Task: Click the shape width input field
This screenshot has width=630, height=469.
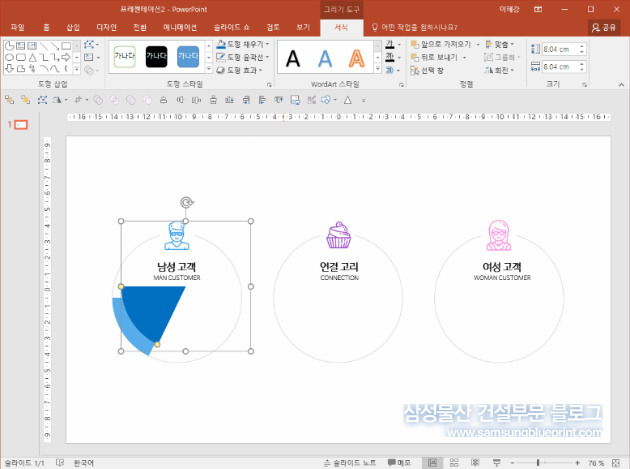Action: pyautogui.click(x=560, y=66)
